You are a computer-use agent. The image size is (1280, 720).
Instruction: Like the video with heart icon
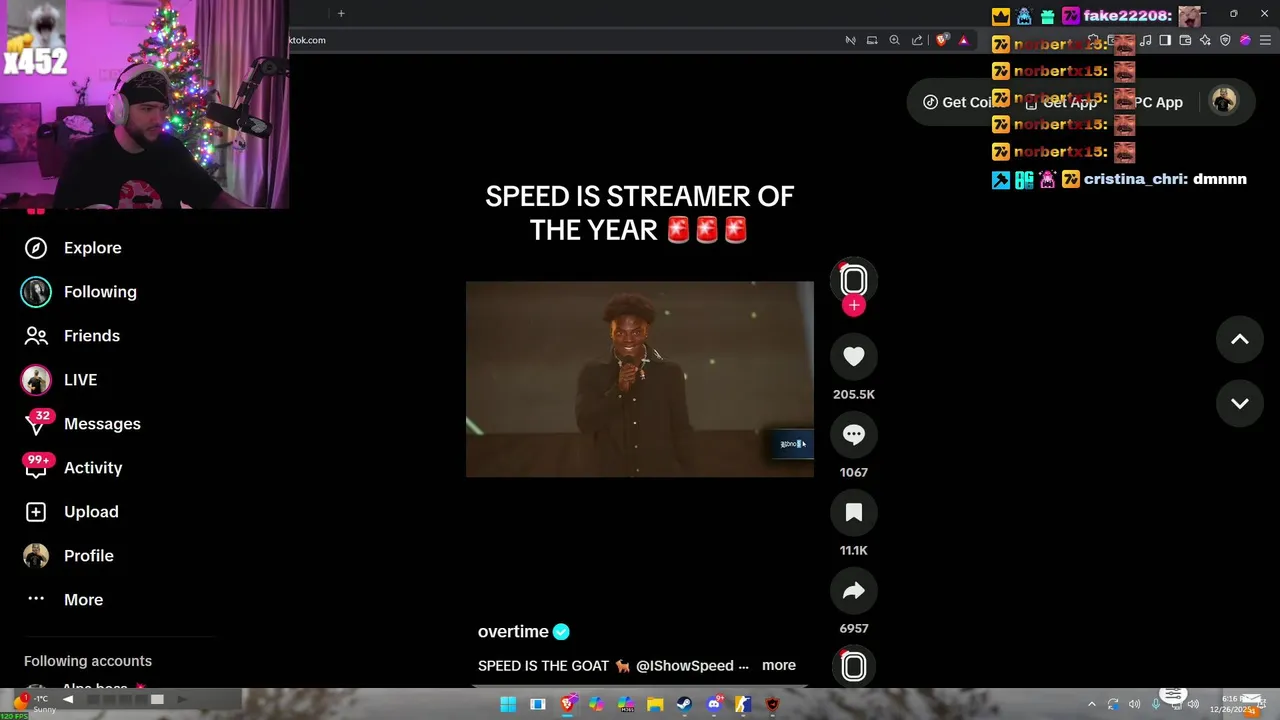coord(854,356)
